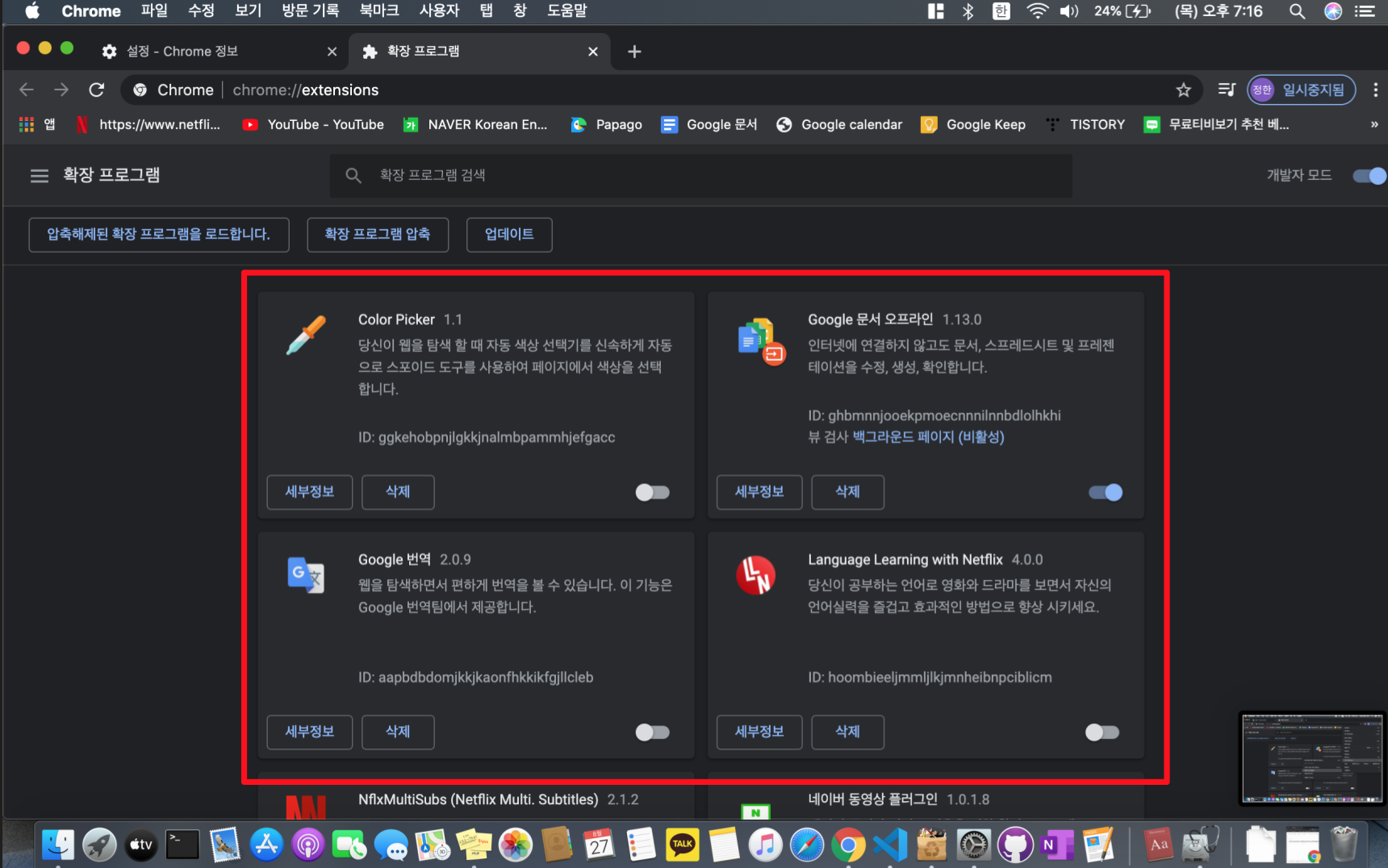Click the 확장 프로그램 검색 search field
The image size is (1388, 868).
(x=701, y=175)
